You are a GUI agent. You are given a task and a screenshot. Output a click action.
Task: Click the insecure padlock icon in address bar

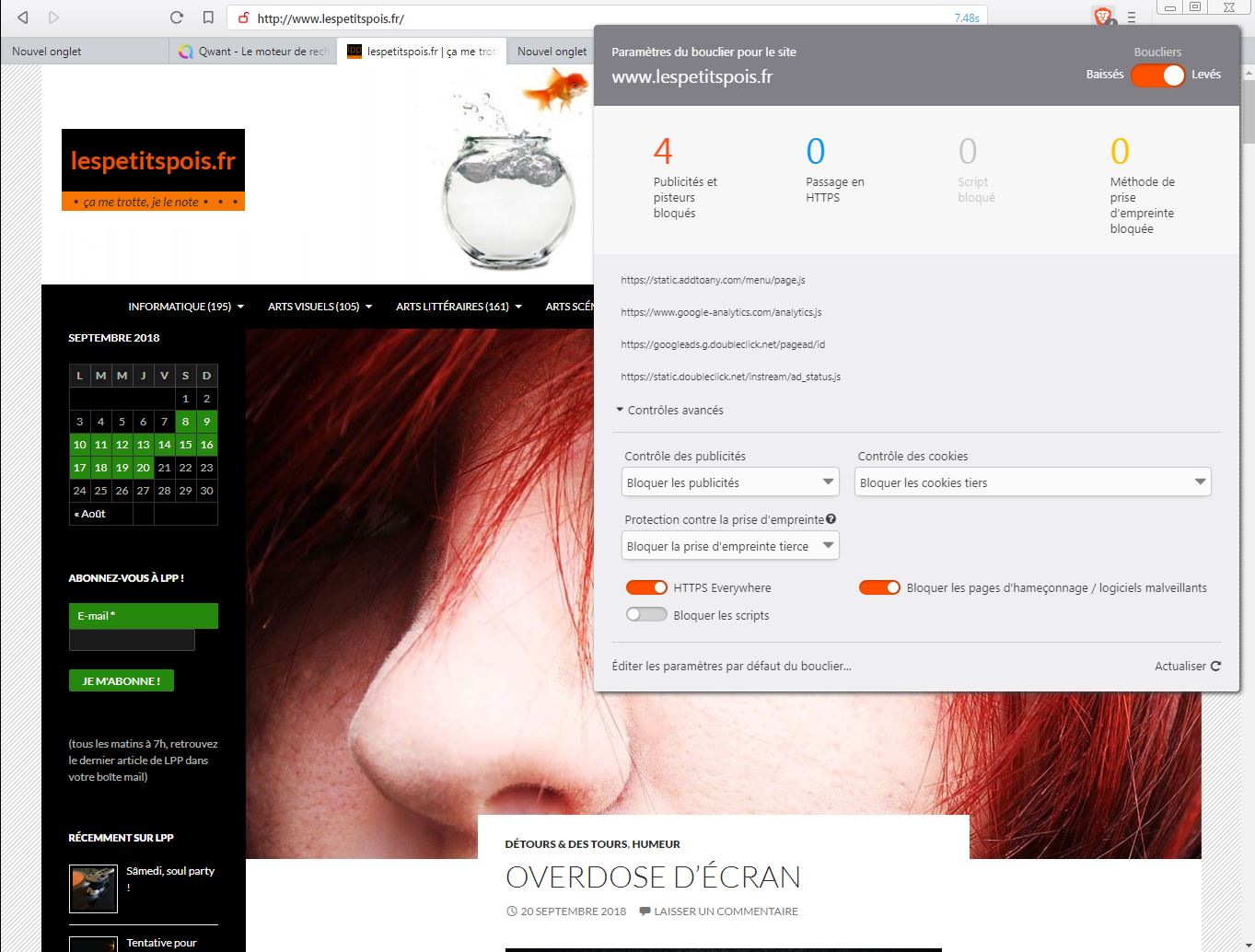(x=243, y=17)
